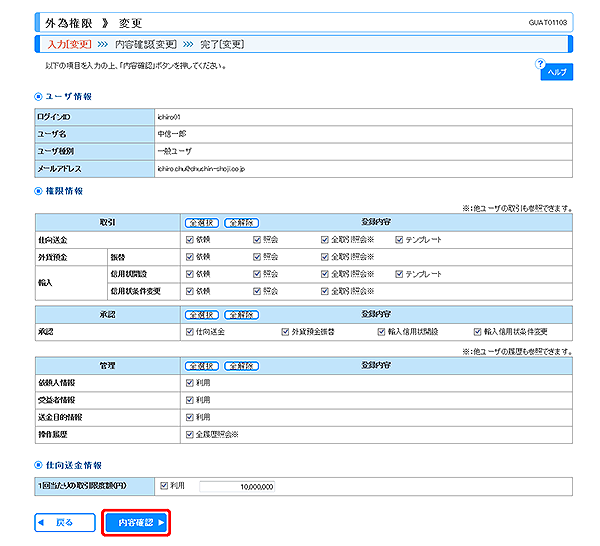Click the 仕向送金情報 section bullet icon
The image size is (600, 546).
pyautogui.click(x=38, y=465)
